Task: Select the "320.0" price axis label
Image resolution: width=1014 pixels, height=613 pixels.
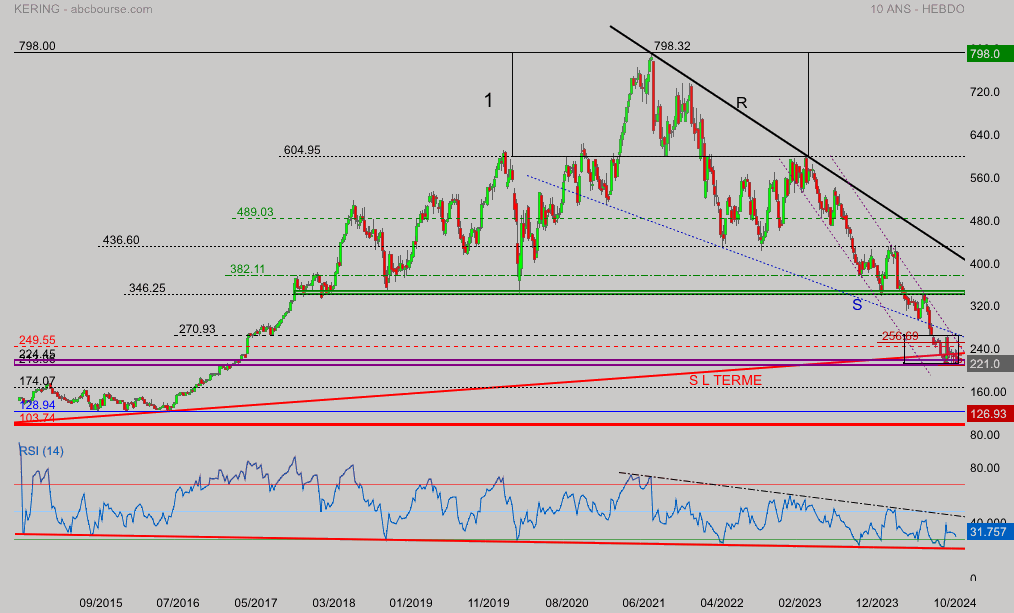Action: 985,306
